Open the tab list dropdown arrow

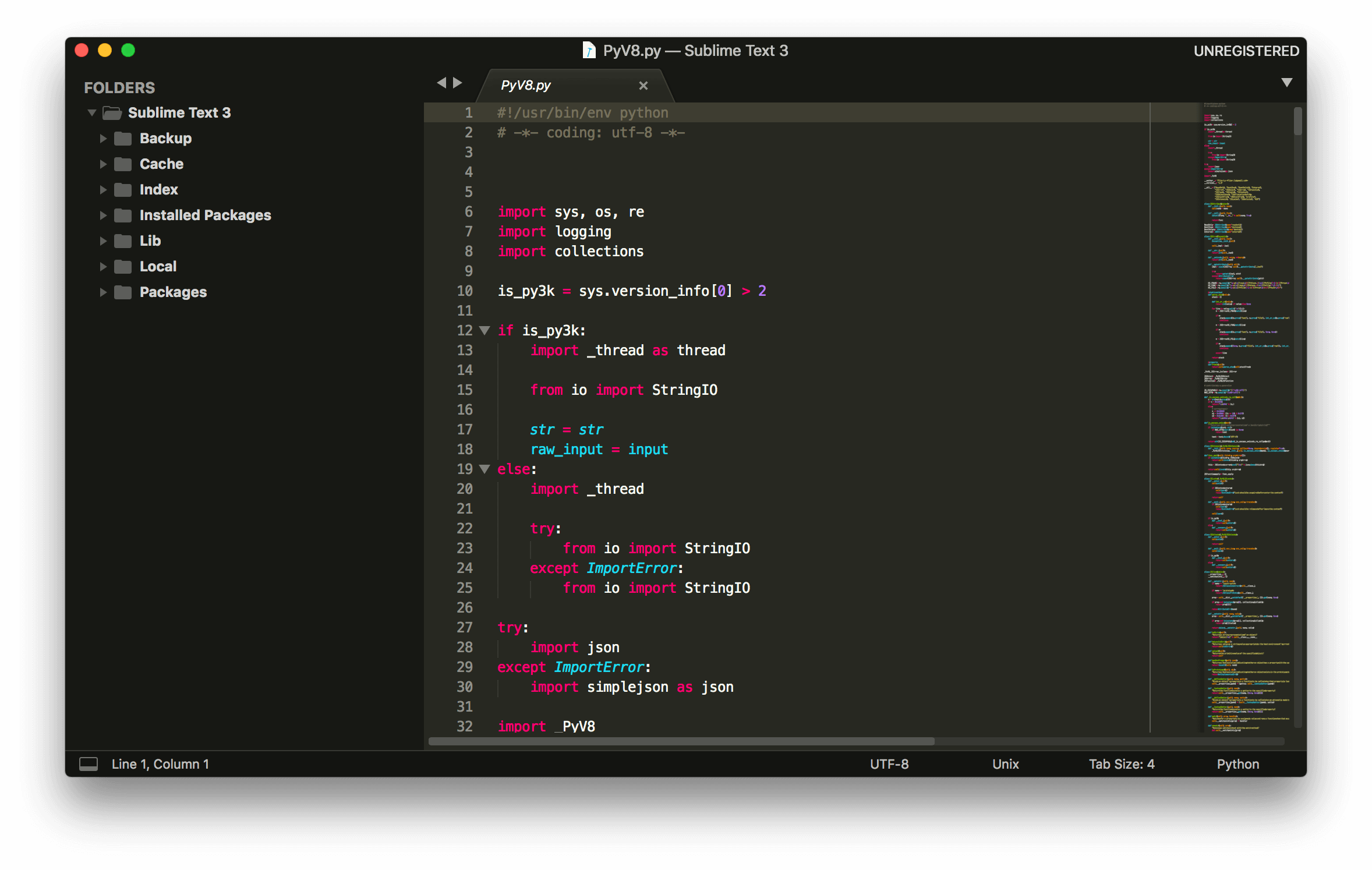click(1286, 83)
